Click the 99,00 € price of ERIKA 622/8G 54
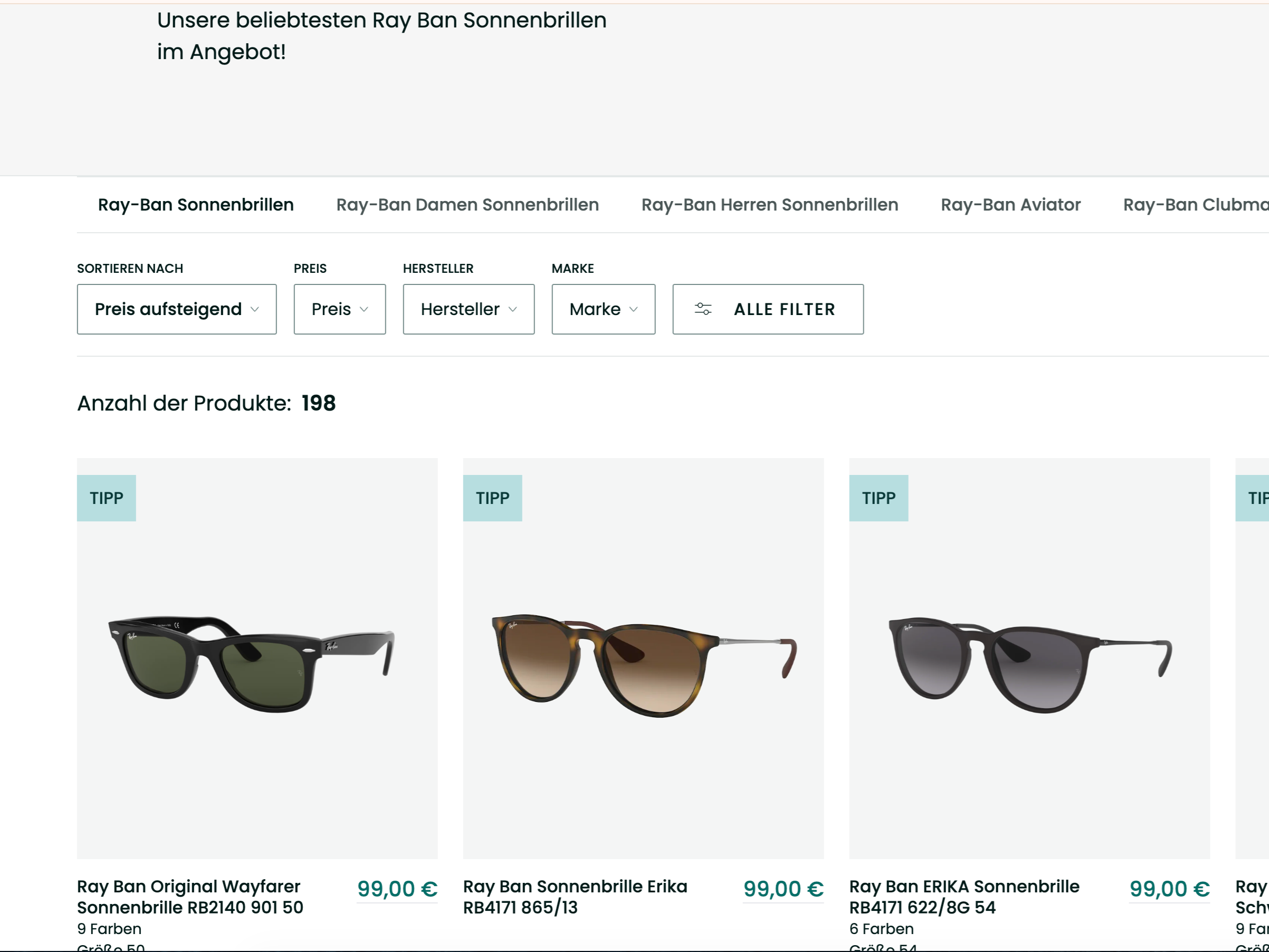Screen dimensions: 1269x952 1170,889
